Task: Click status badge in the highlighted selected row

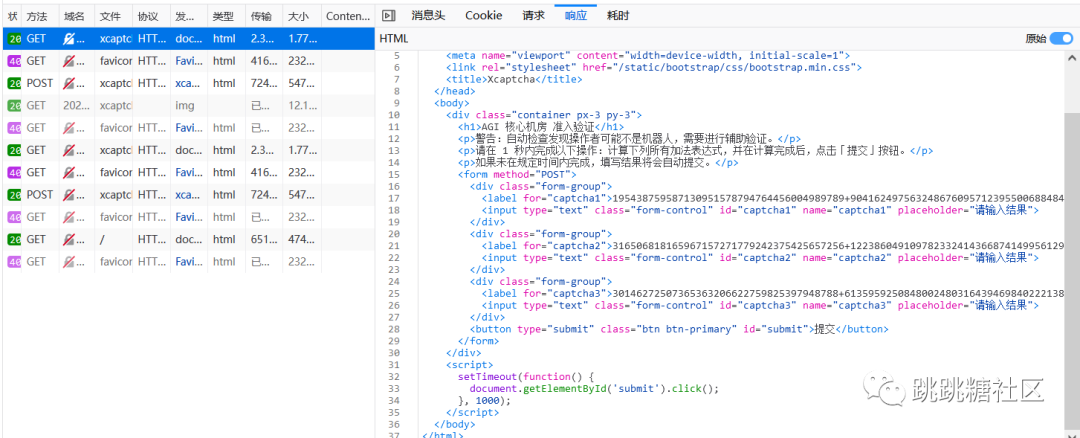Action: pos(14,39)
